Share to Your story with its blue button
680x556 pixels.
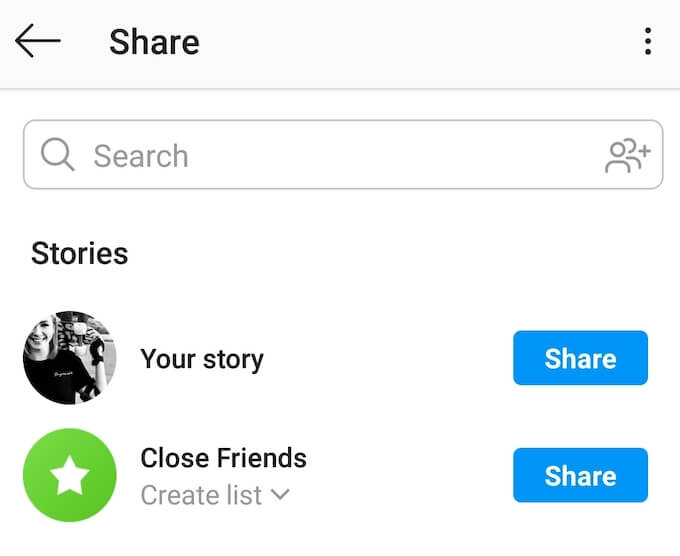click(580, 358)
